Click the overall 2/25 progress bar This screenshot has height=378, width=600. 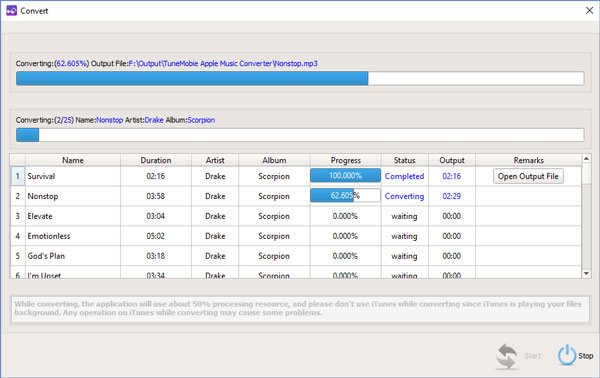click(x=300, y=135)
